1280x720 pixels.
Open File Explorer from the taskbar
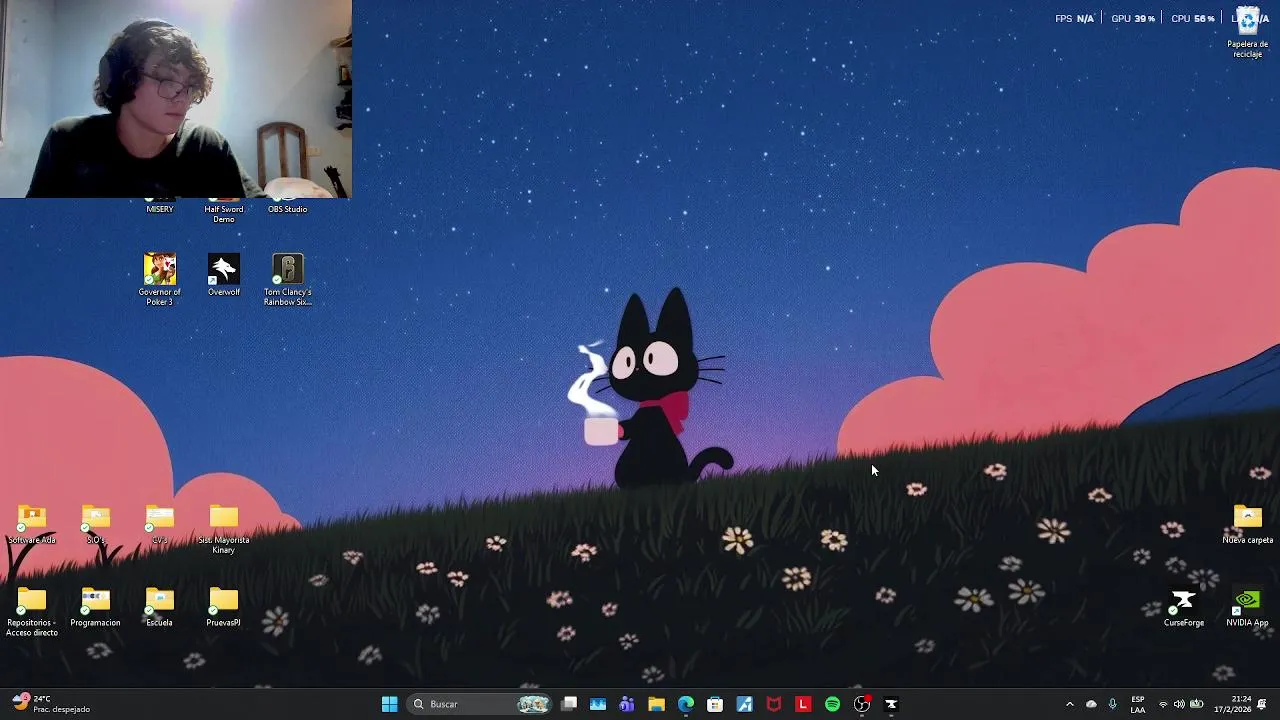click(656, 704)
